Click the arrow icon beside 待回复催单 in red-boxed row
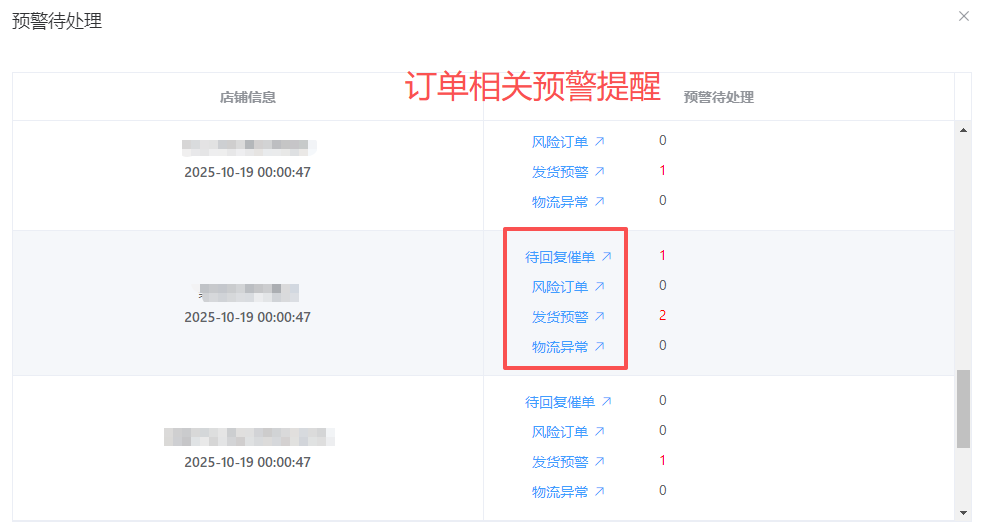The width and height of the screenshot is (984, 526). 606,257
